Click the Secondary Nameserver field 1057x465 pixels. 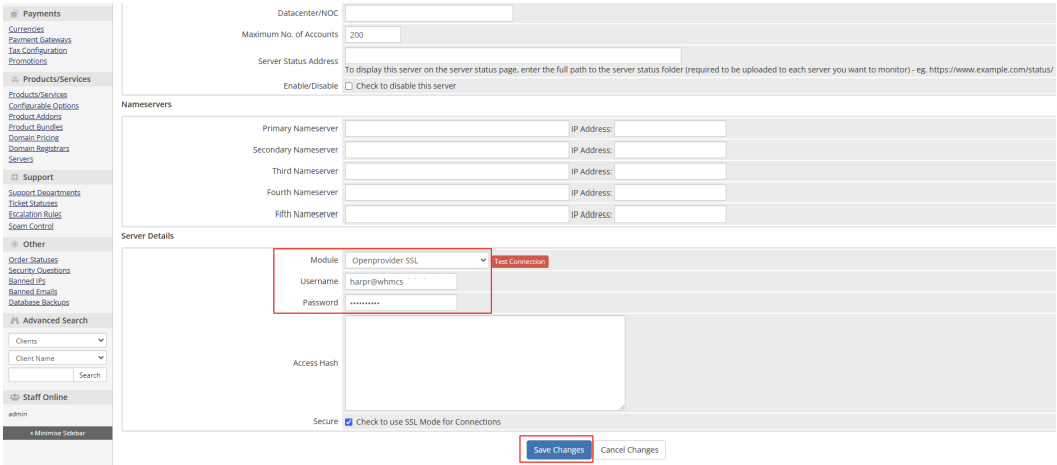click(457, 150)
